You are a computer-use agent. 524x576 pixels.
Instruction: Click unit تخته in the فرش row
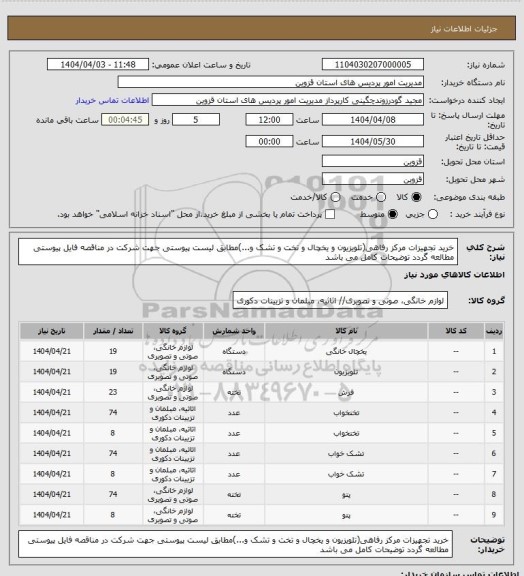(x=234, y=392)
